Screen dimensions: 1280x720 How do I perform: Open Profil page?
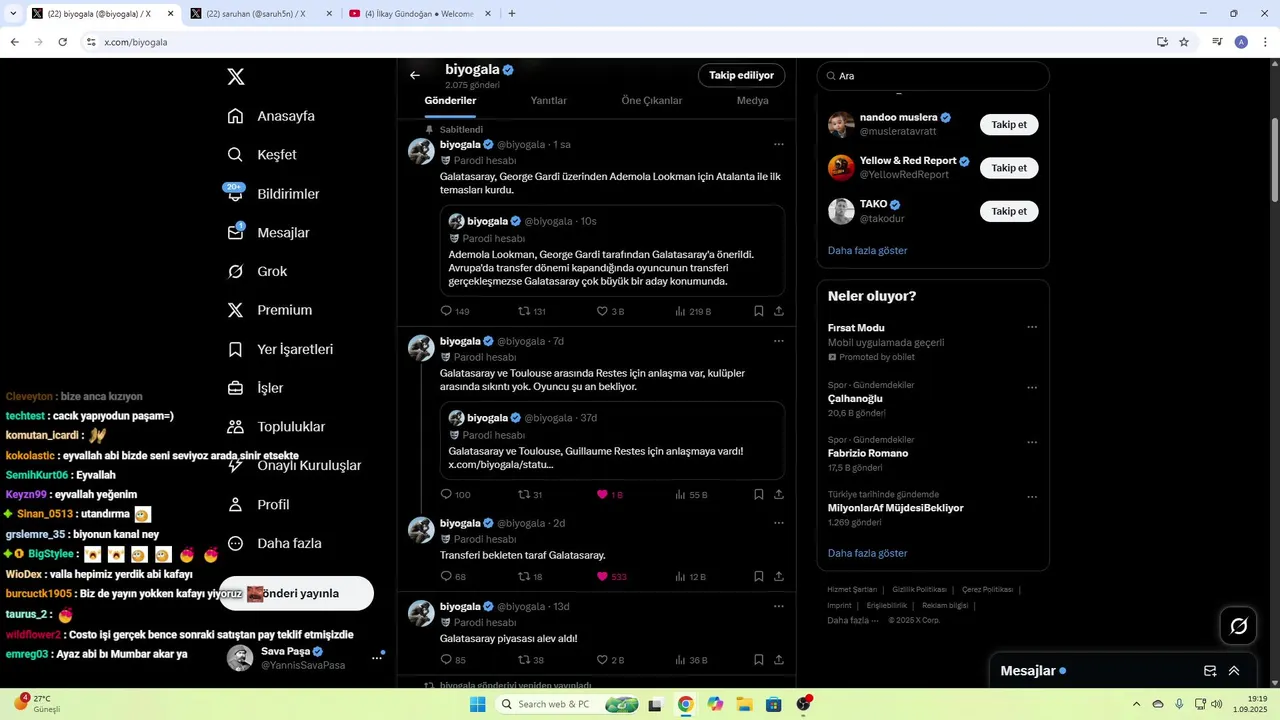[x=258, y=505]
